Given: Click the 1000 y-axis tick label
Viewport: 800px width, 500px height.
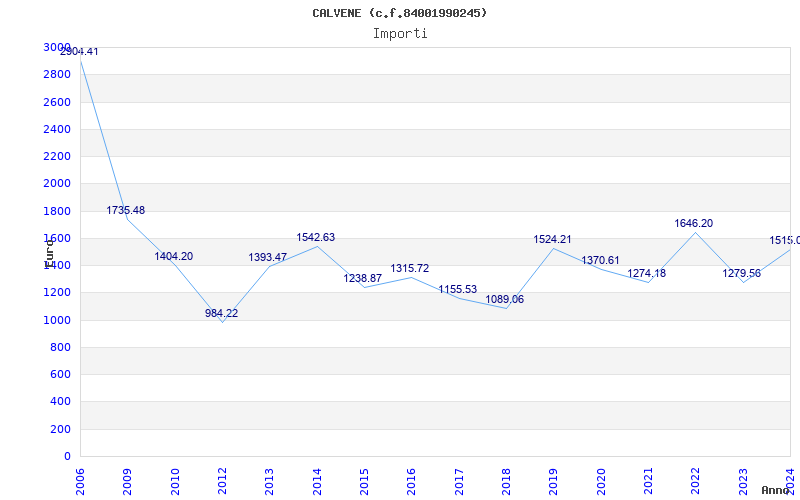Looking at the screenshot, I should [x=57, y=320].
